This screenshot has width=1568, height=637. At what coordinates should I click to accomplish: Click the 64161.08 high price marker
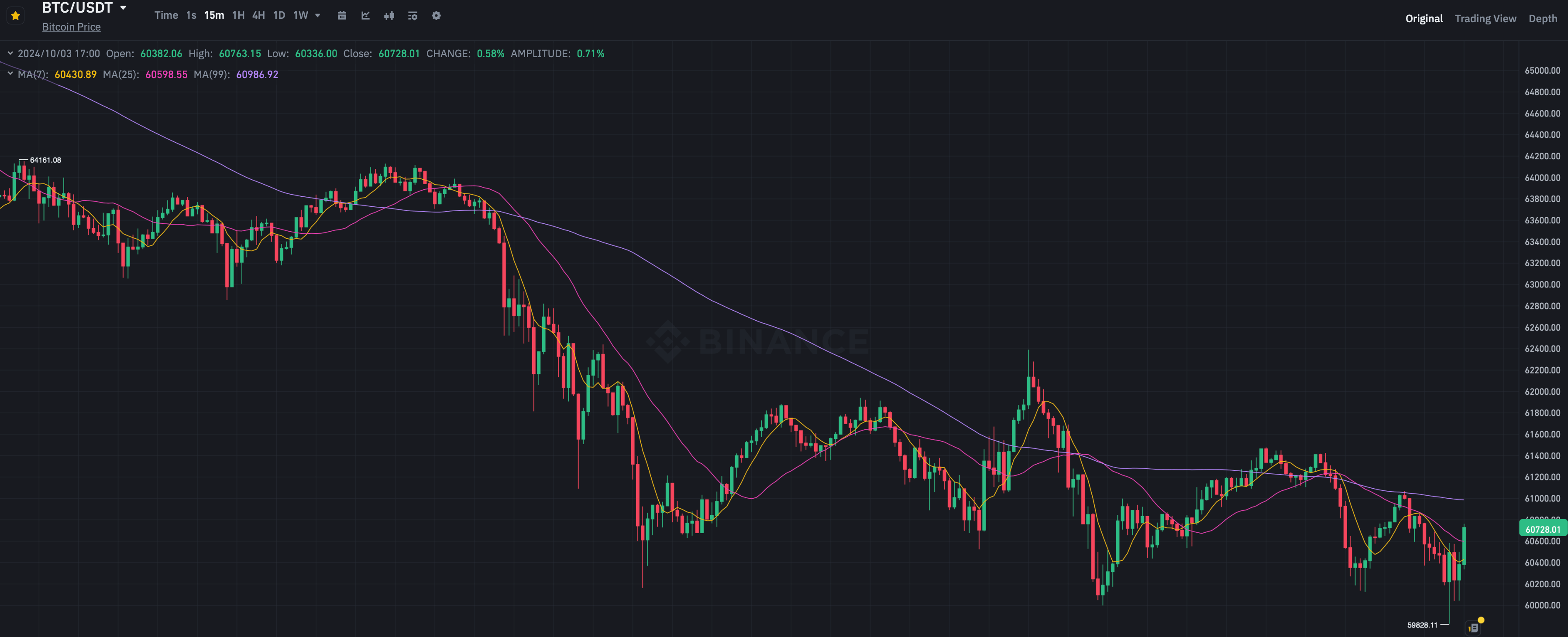pos(46,160)
